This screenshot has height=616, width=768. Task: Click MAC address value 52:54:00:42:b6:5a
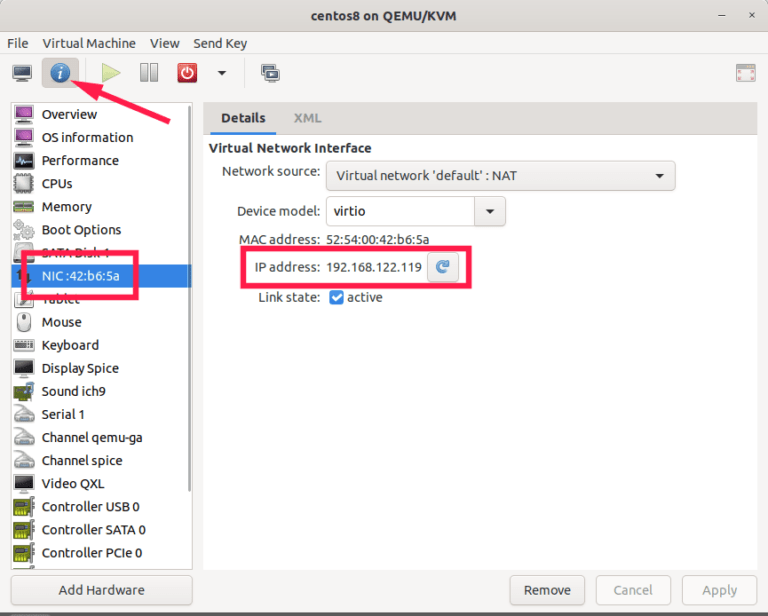point(378,239)
